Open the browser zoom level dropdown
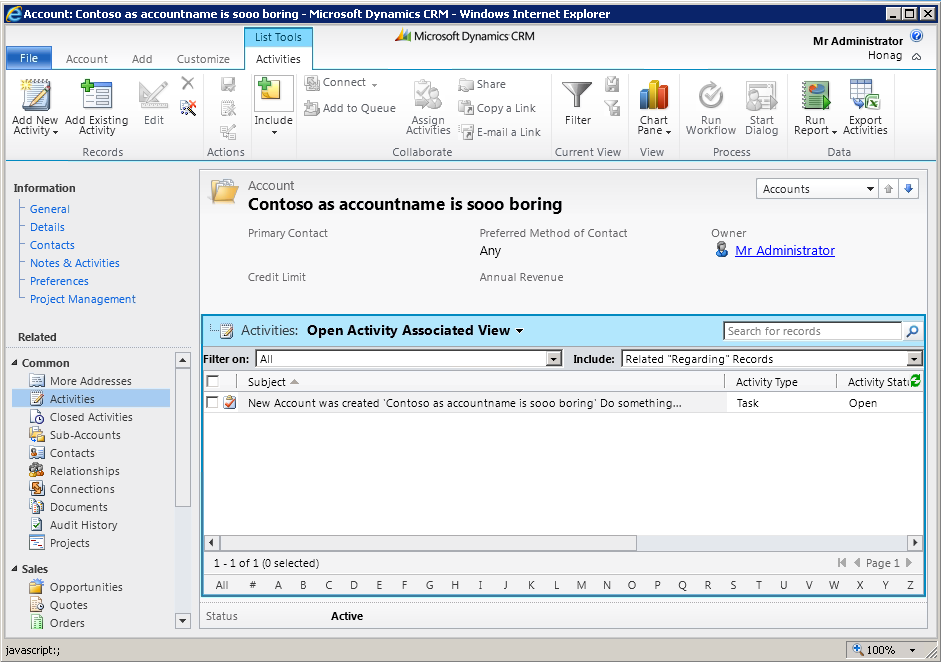The image size is (941, 662). pyautogui.click(x=912, y=650)
